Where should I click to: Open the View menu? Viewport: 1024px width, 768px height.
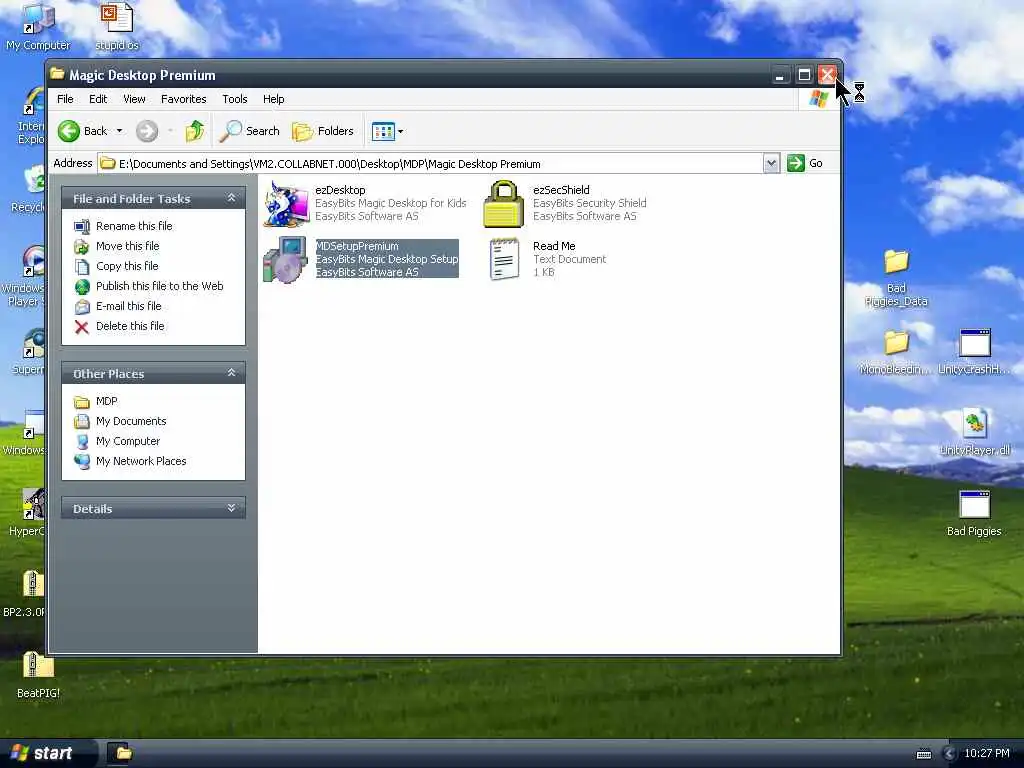coord(134,99)
